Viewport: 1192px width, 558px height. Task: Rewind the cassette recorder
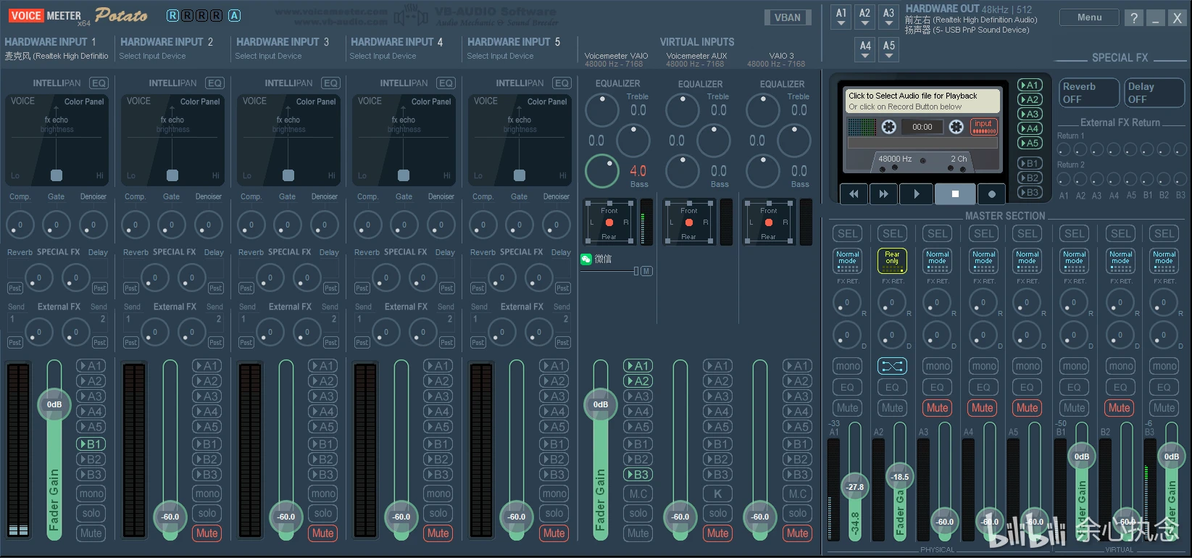coord(853,194)
